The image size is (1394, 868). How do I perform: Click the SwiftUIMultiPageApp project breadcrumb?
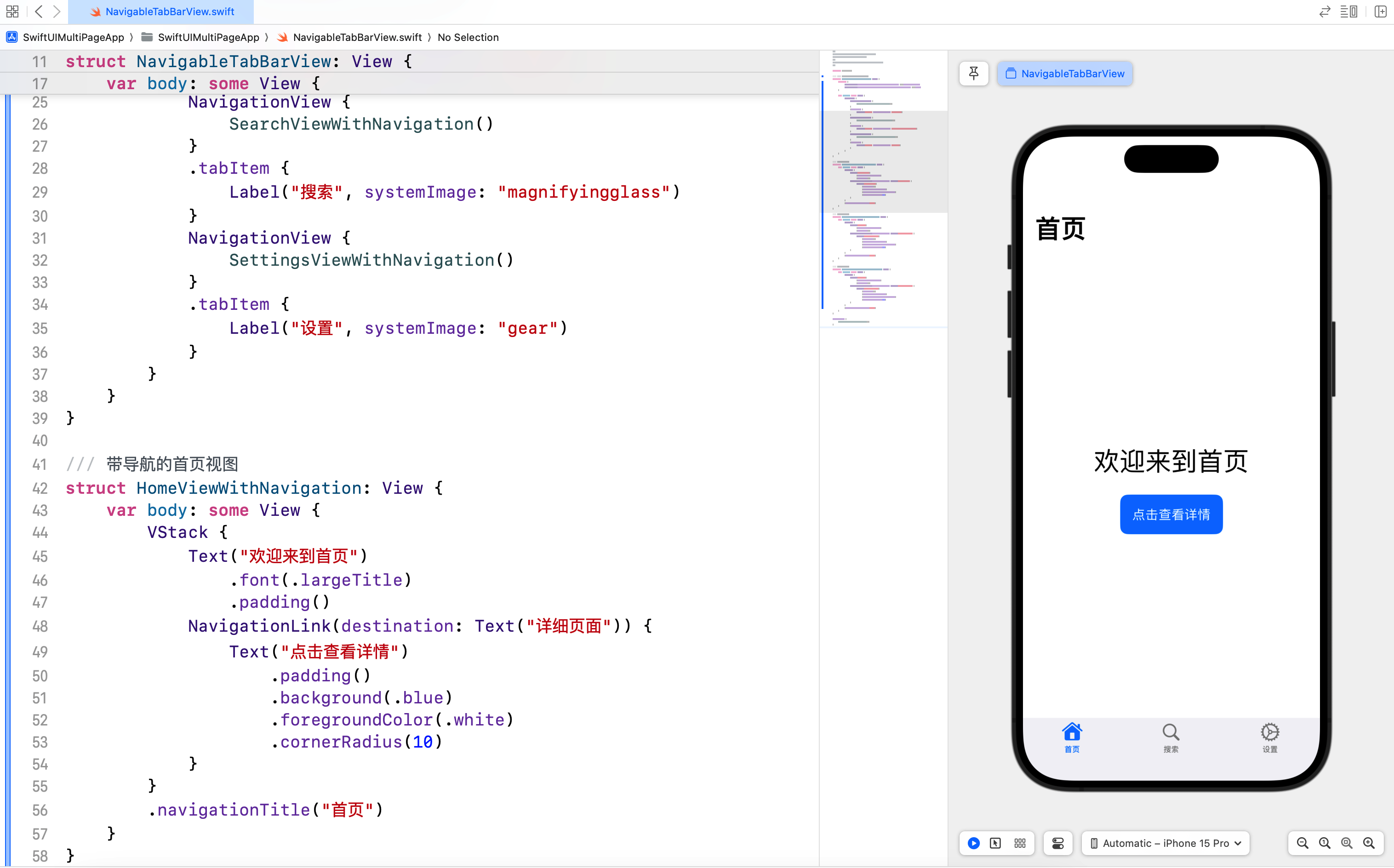65,37
